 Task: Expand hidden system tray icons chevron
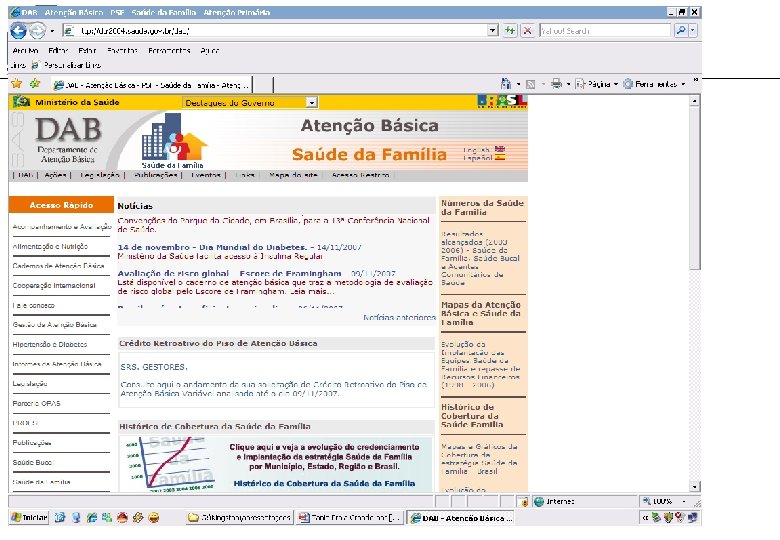pyautogui.click(x=645, y=518)
